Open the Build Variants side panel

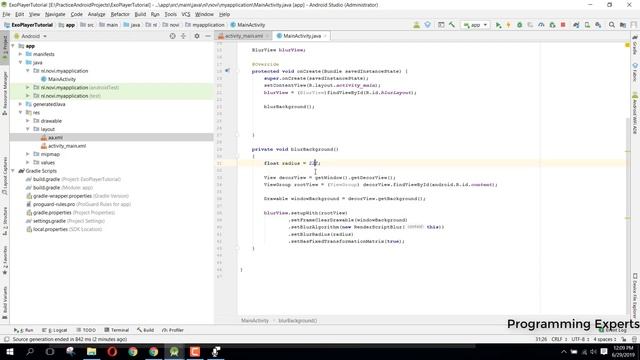pos(4,302)
